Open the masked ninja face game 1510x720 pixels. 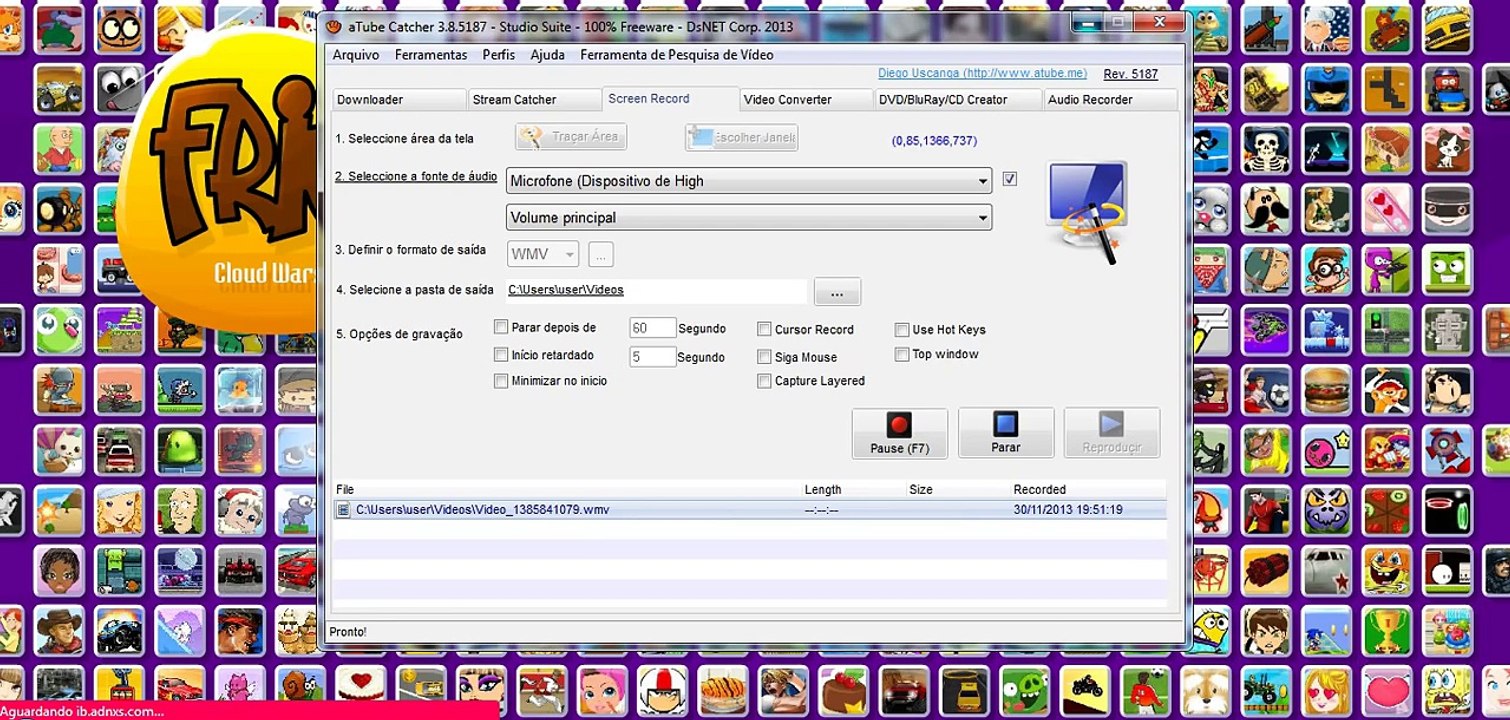[1447, 209]
